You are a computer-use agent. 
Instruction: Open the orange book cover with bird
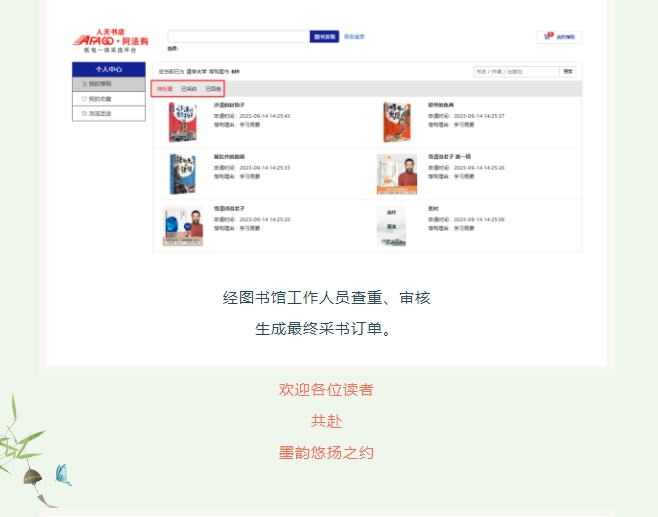tap(397, 122)
